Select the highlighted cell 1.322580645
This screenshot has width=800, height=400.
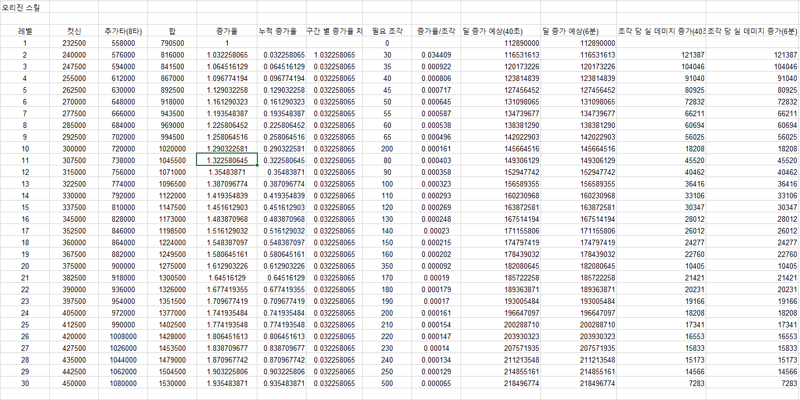[x=227, y=160]
